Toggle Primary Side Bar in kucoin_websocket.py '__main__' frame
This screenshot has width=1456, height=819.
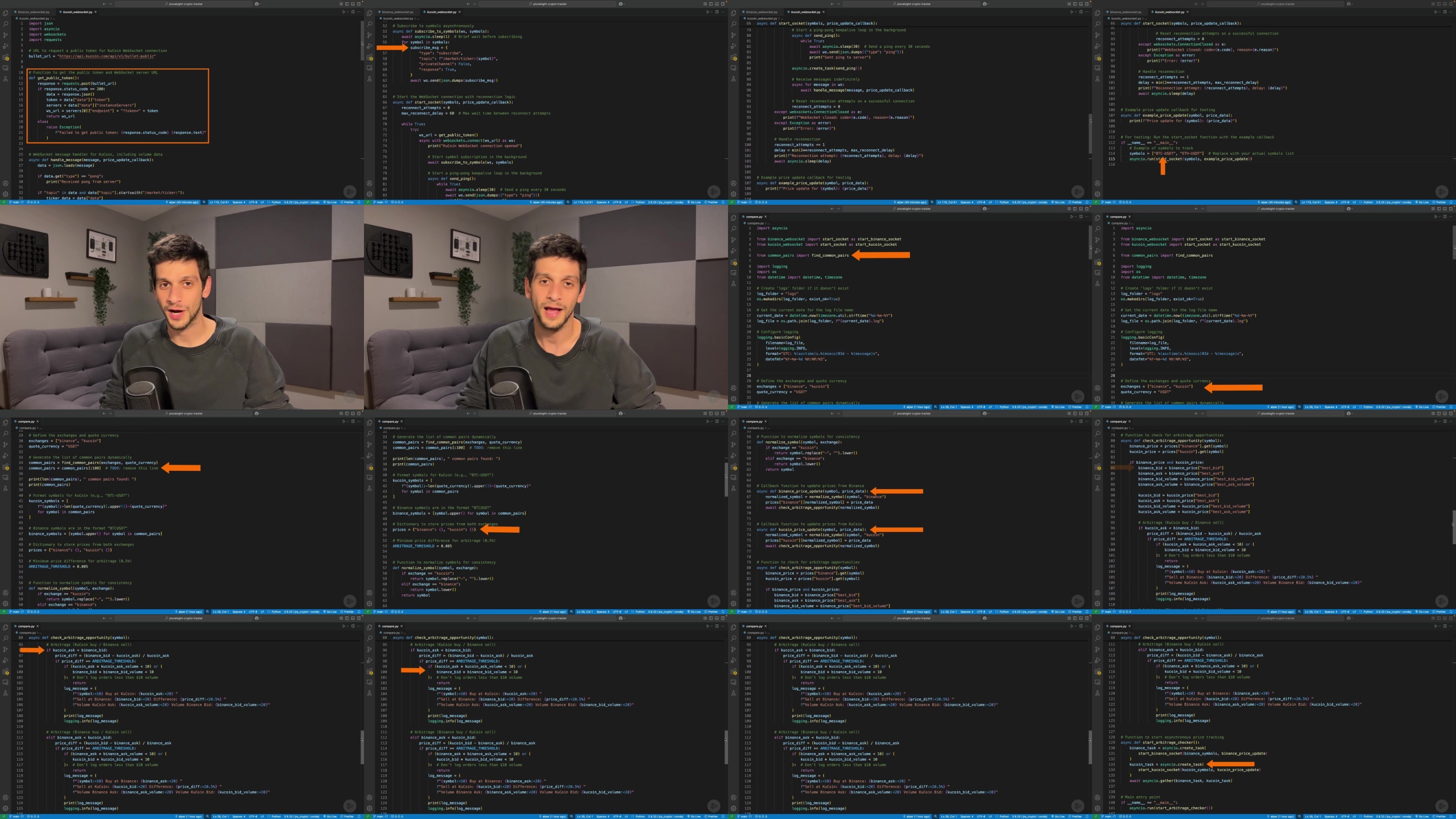pyautogui.click(x=1439, y=4)
